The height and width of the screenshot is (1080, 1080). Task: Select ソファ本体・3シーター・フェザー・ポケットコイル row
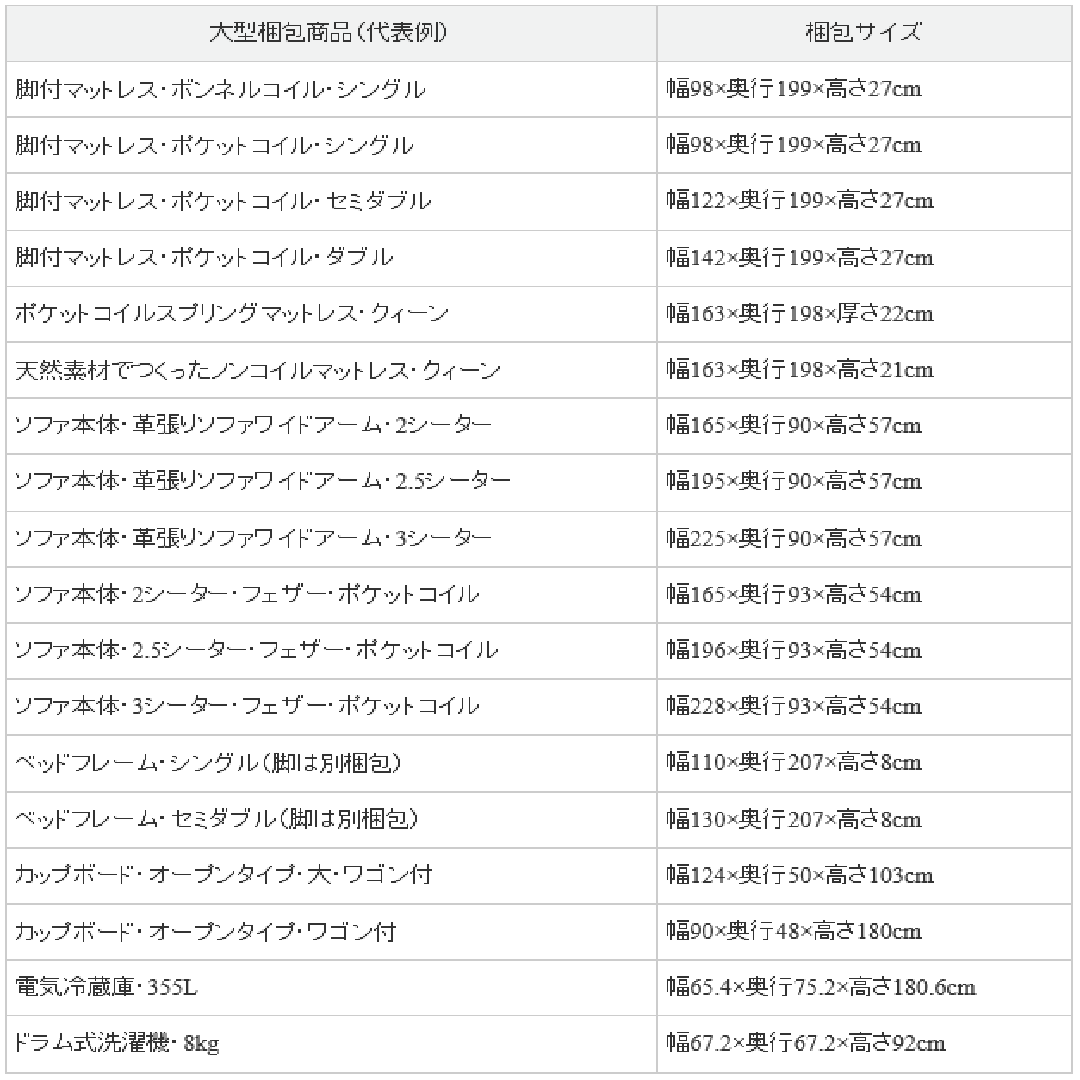pos(539,707)
